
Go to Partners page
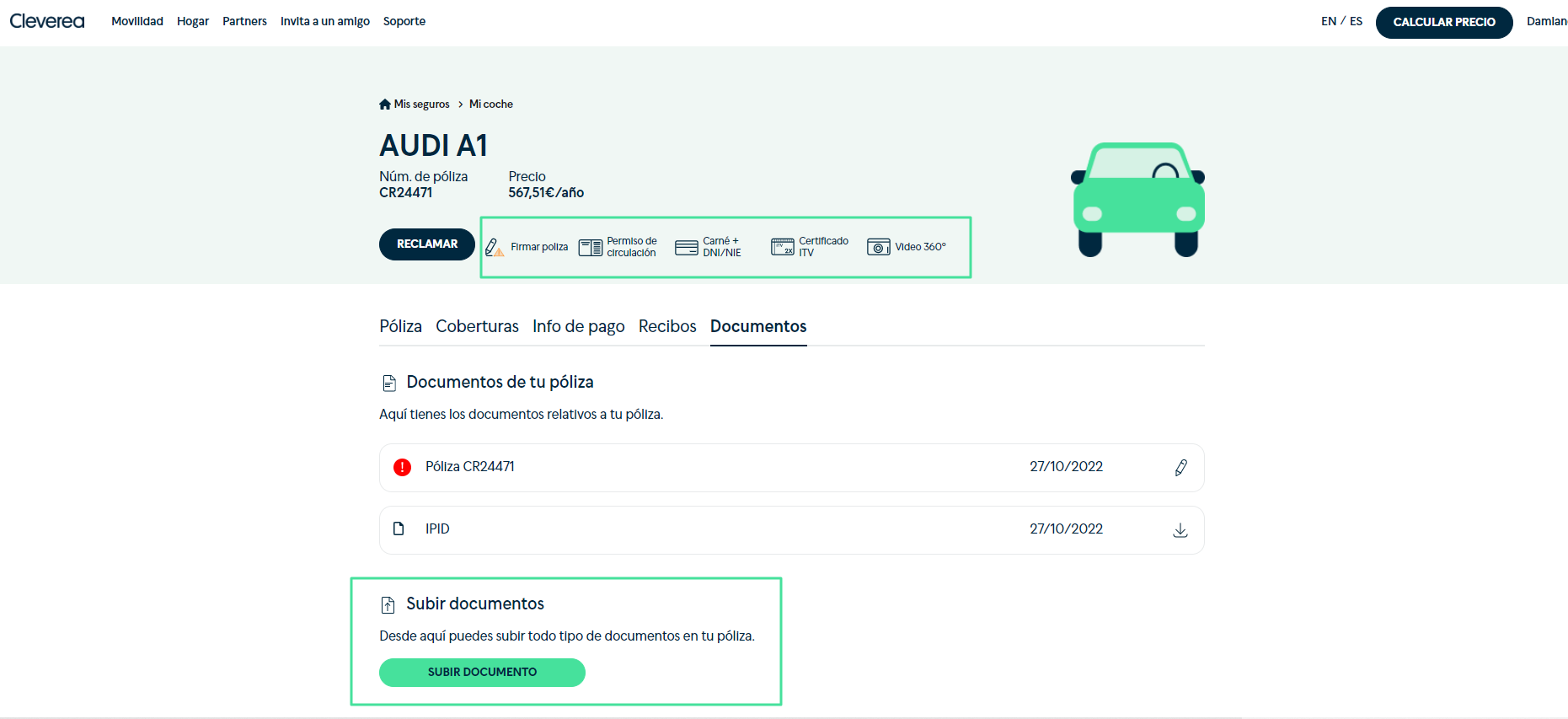[x=244, y=21]
